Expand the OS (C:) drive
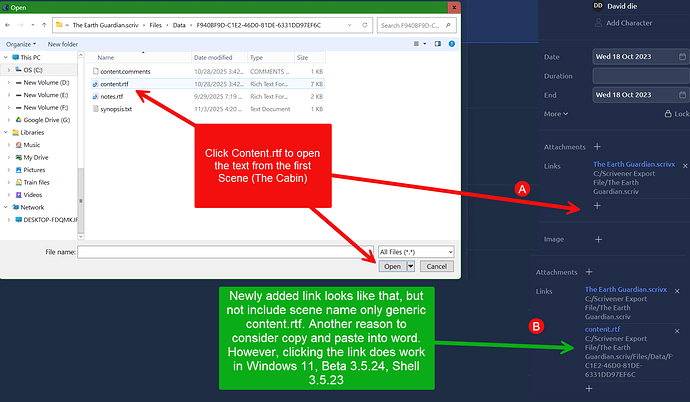The width and height of the screenshot is (690, 402). pos(8,70)
